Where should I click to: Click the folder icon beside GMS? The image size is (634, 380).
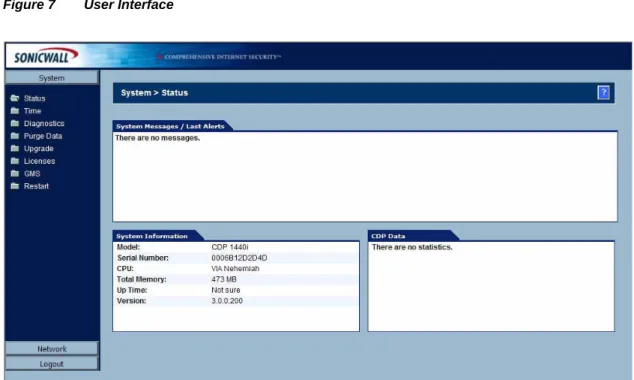point(15,173)
